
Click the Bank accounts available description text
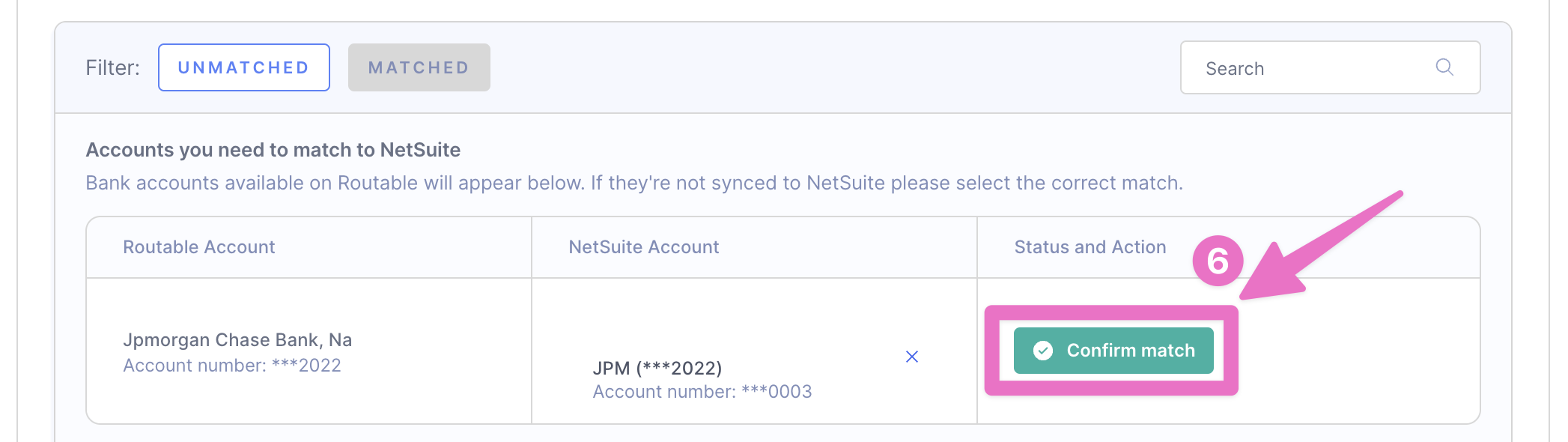pyautogui.click(x=633, y=183)
